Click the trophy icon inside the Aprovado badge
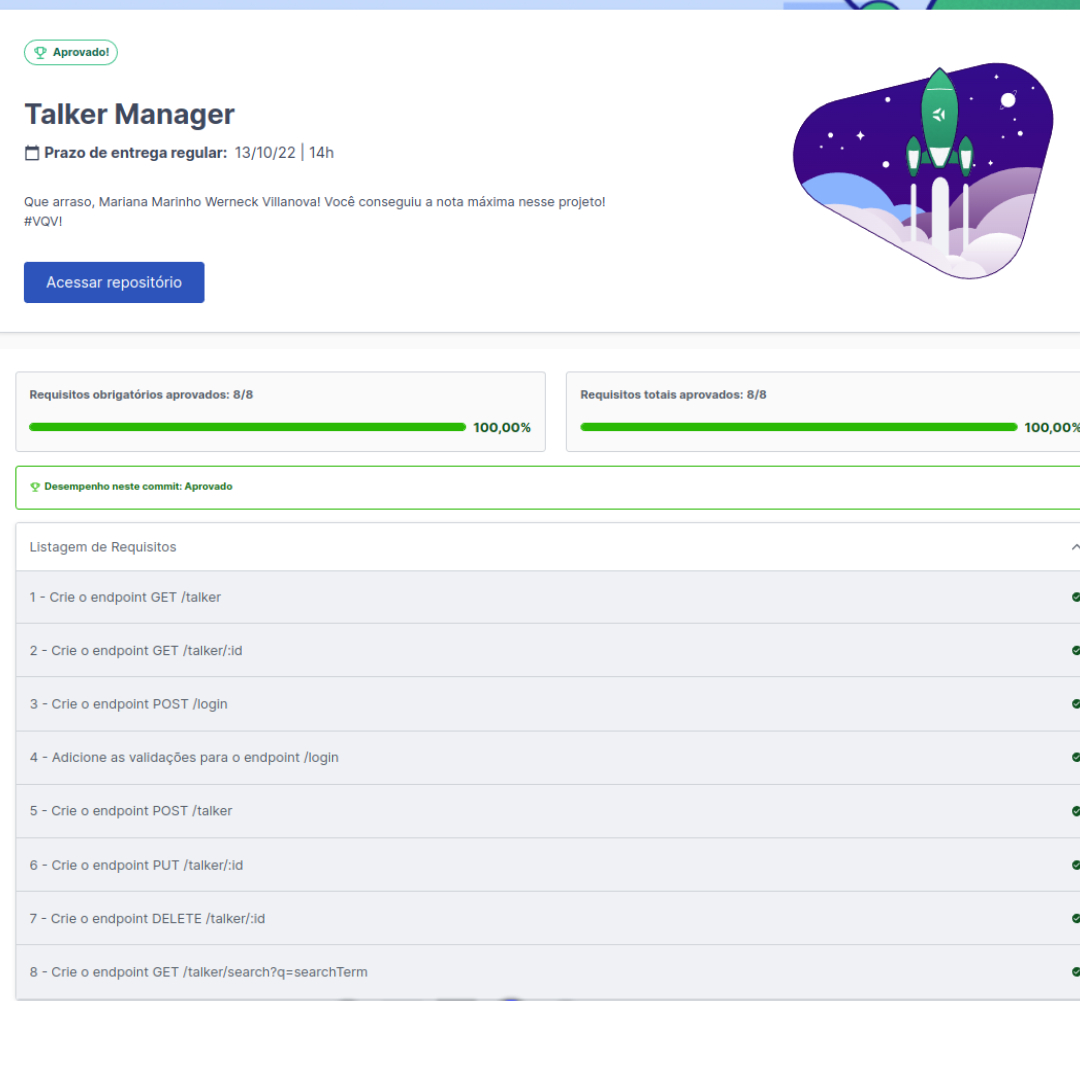The width and height of the screenshot is (1080, 1080). tap(40, 52)
